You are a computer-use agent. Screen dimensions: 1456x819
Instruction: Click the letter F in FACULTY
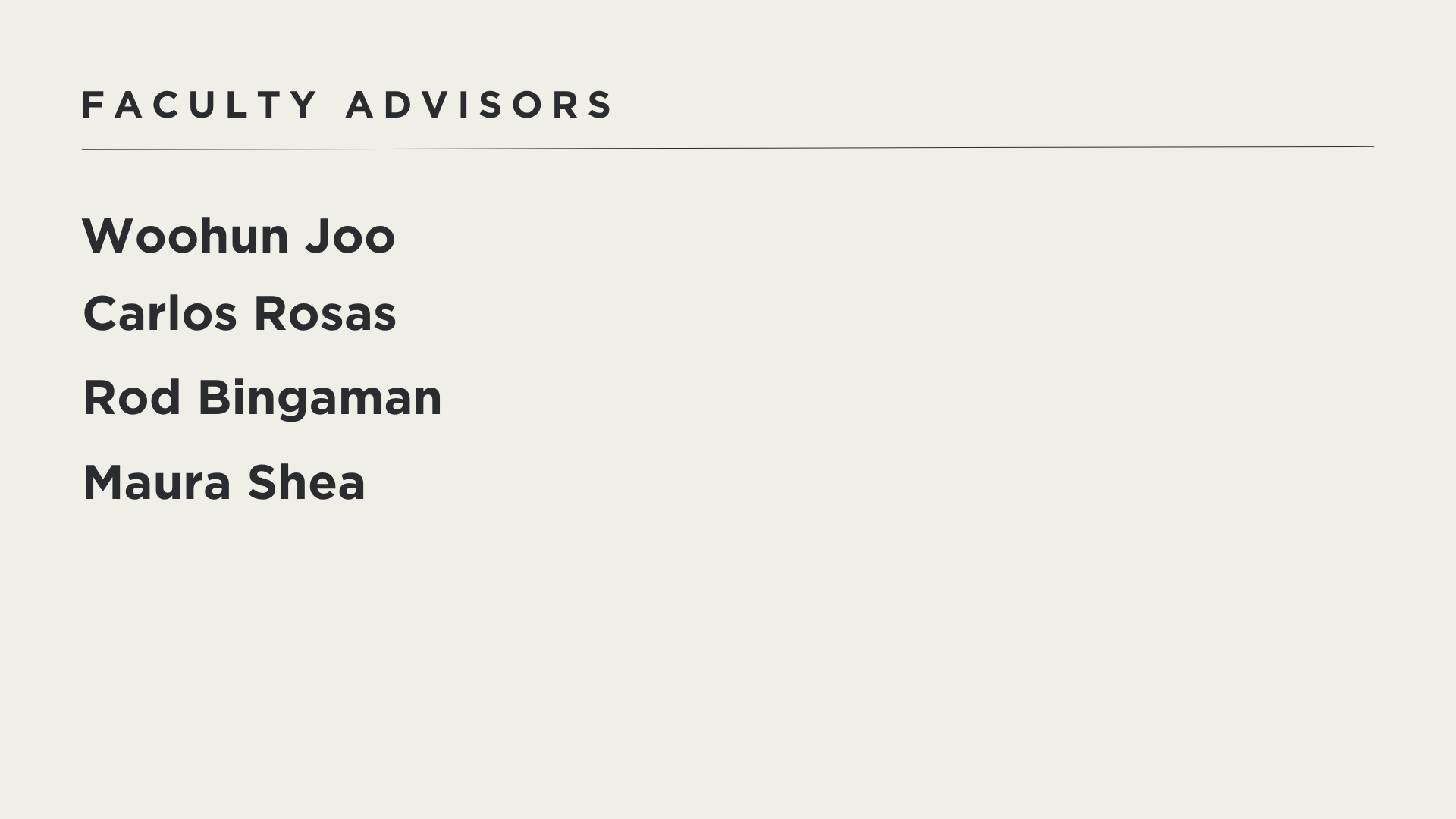point(91,105)
